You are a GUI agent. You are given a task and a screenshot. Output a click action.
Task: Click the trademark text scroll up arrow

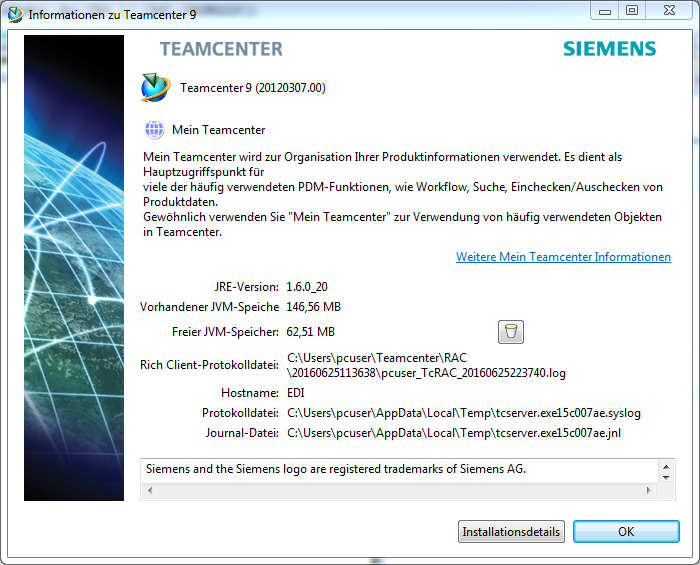[666, 467]
